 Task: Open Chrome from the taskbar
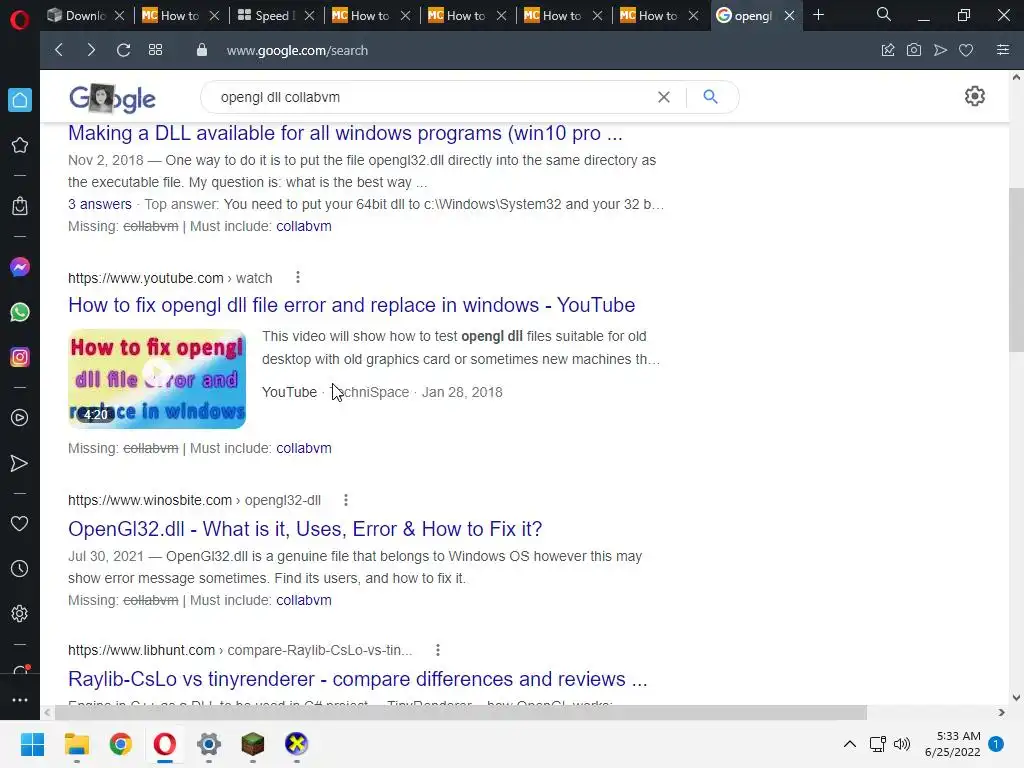121,744
